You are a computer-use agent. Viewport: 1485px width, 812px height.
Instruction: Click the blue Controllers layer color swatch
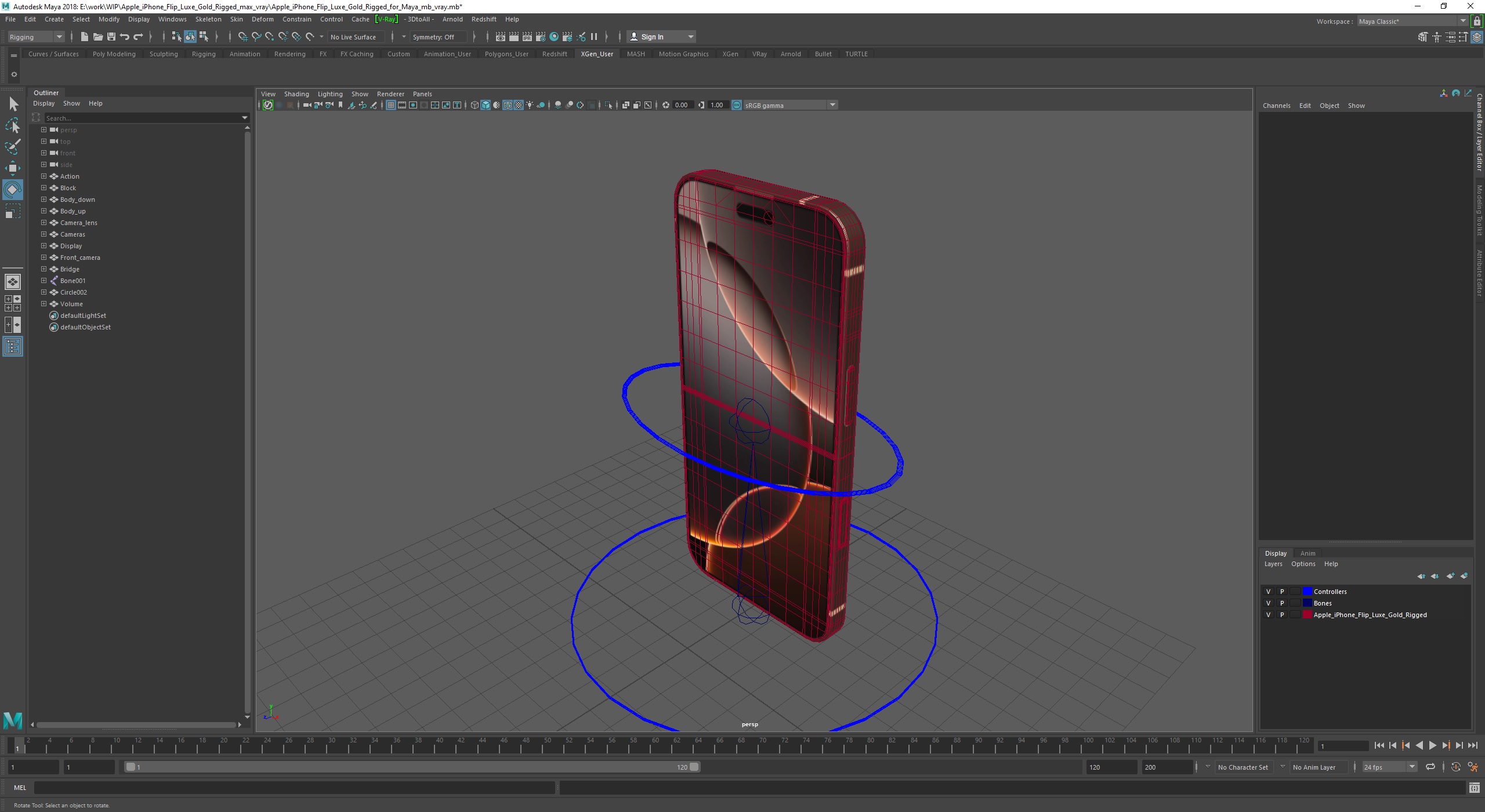pyautogui.click(x=1307, y=592)
